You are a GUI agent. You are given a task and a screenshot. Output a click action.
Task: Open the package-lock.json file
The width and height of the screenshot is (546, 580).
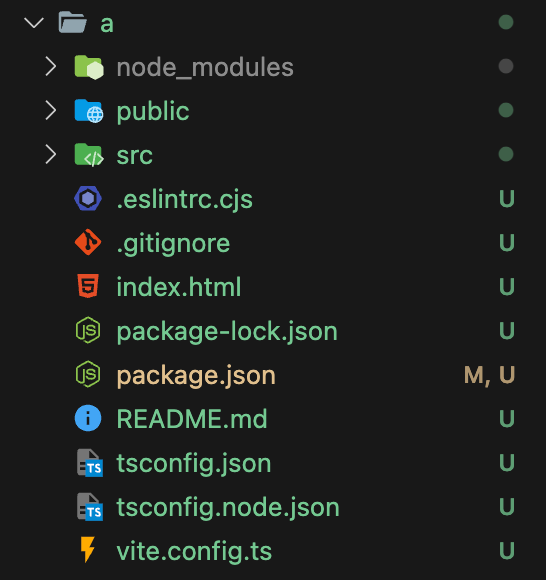[x=227, y=332]
